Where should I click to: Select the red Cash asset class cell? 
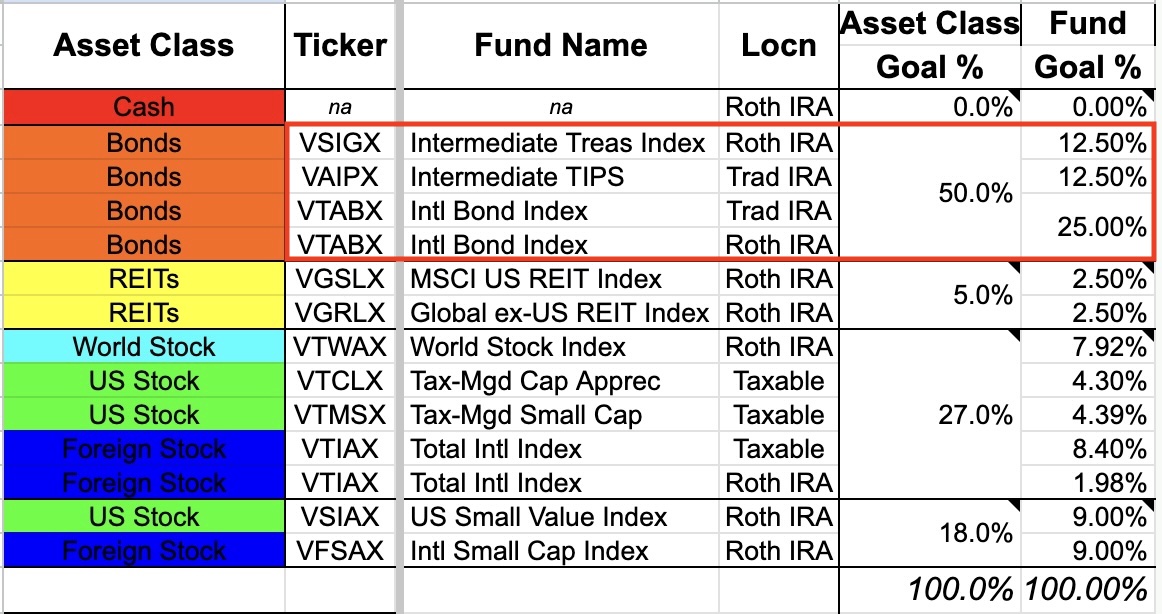144,107
